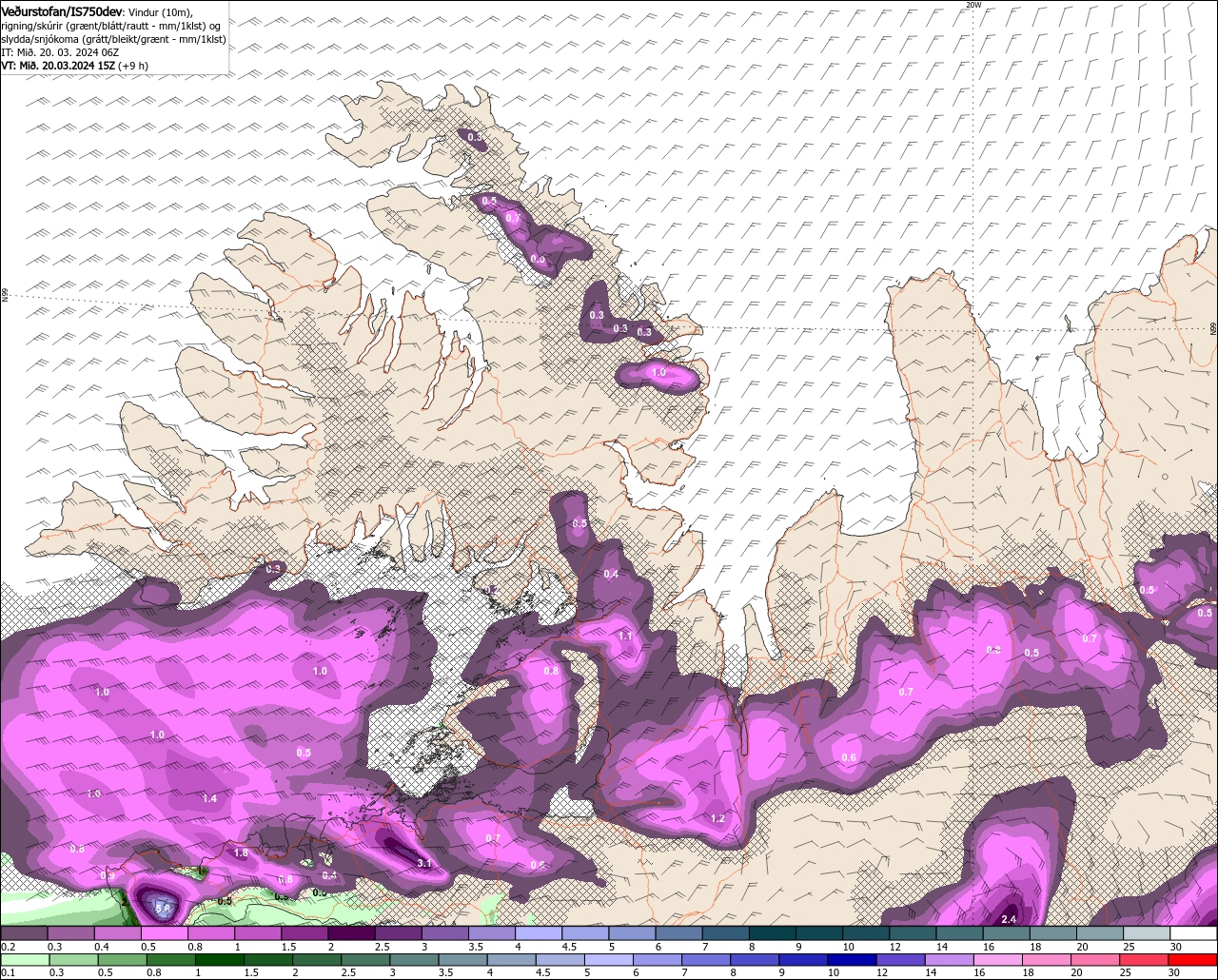
Task: Click the '0.2' label on upper legend
Action: pos(8,947)
